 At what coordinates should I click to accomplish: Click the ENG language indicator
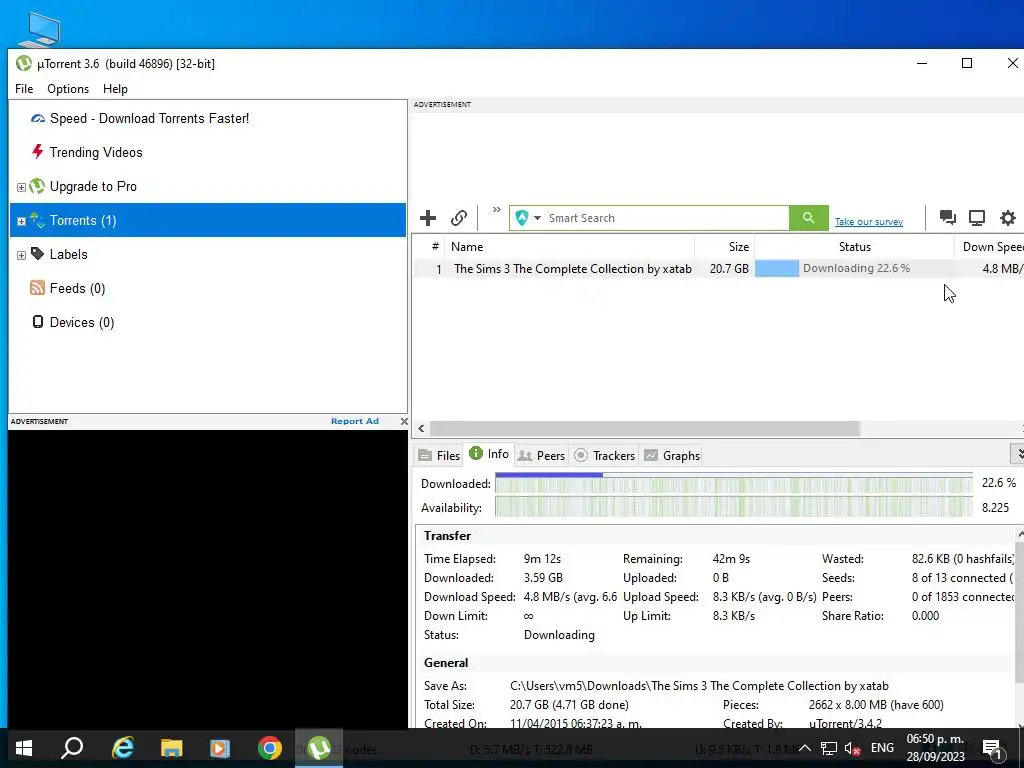tap(882, 748)
